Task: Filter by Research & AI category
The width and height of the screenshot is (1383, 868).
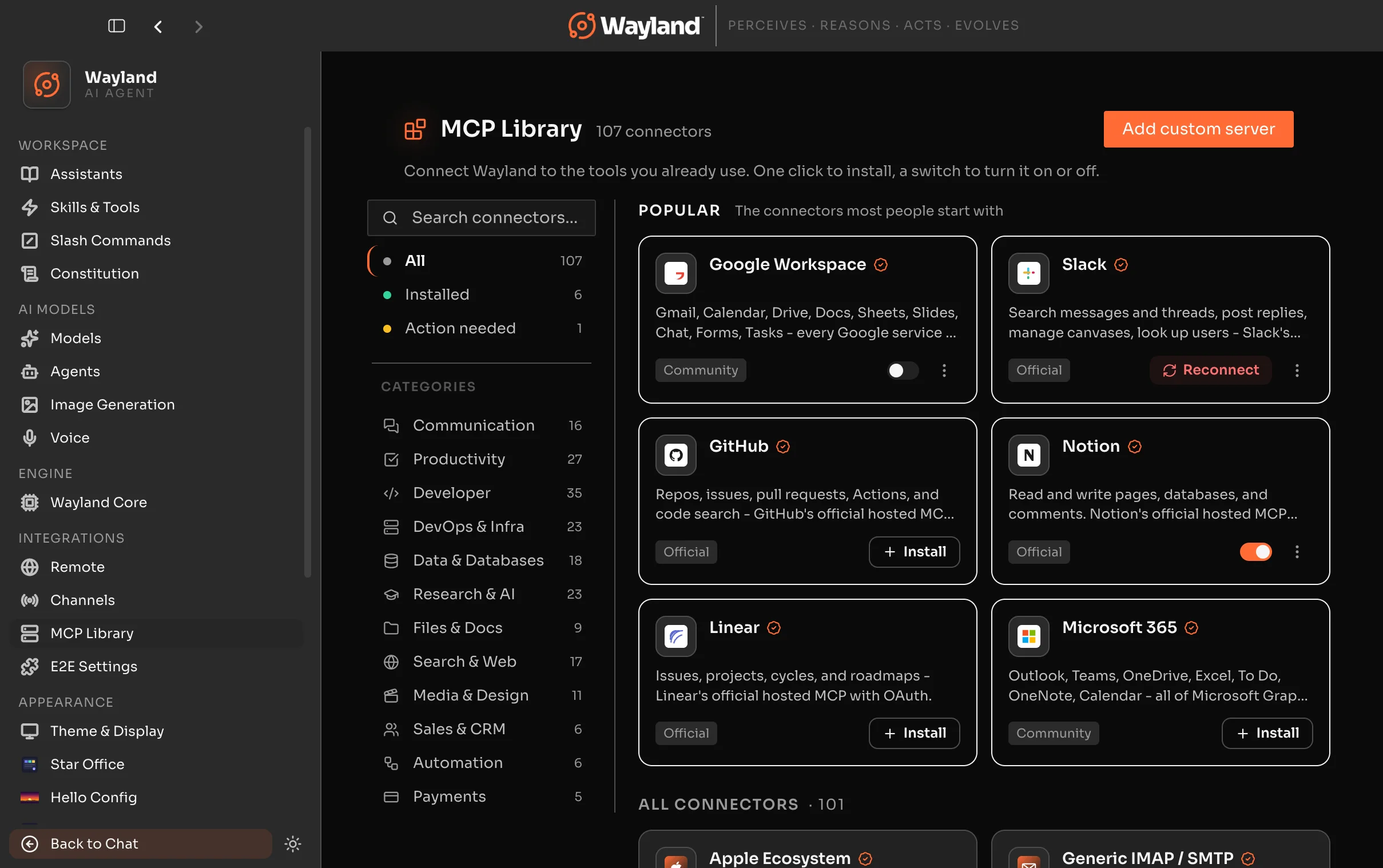Action: 481,594
